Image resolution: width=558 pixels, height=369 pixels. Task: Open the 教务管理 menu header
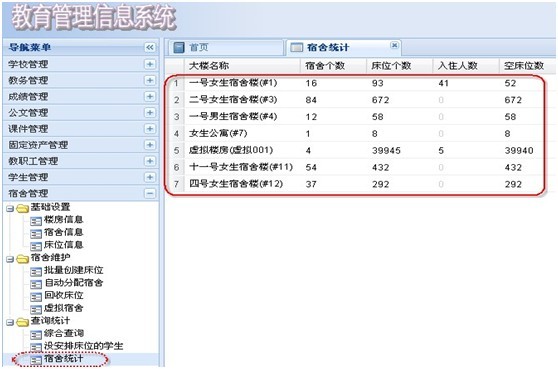click(80, 80)
